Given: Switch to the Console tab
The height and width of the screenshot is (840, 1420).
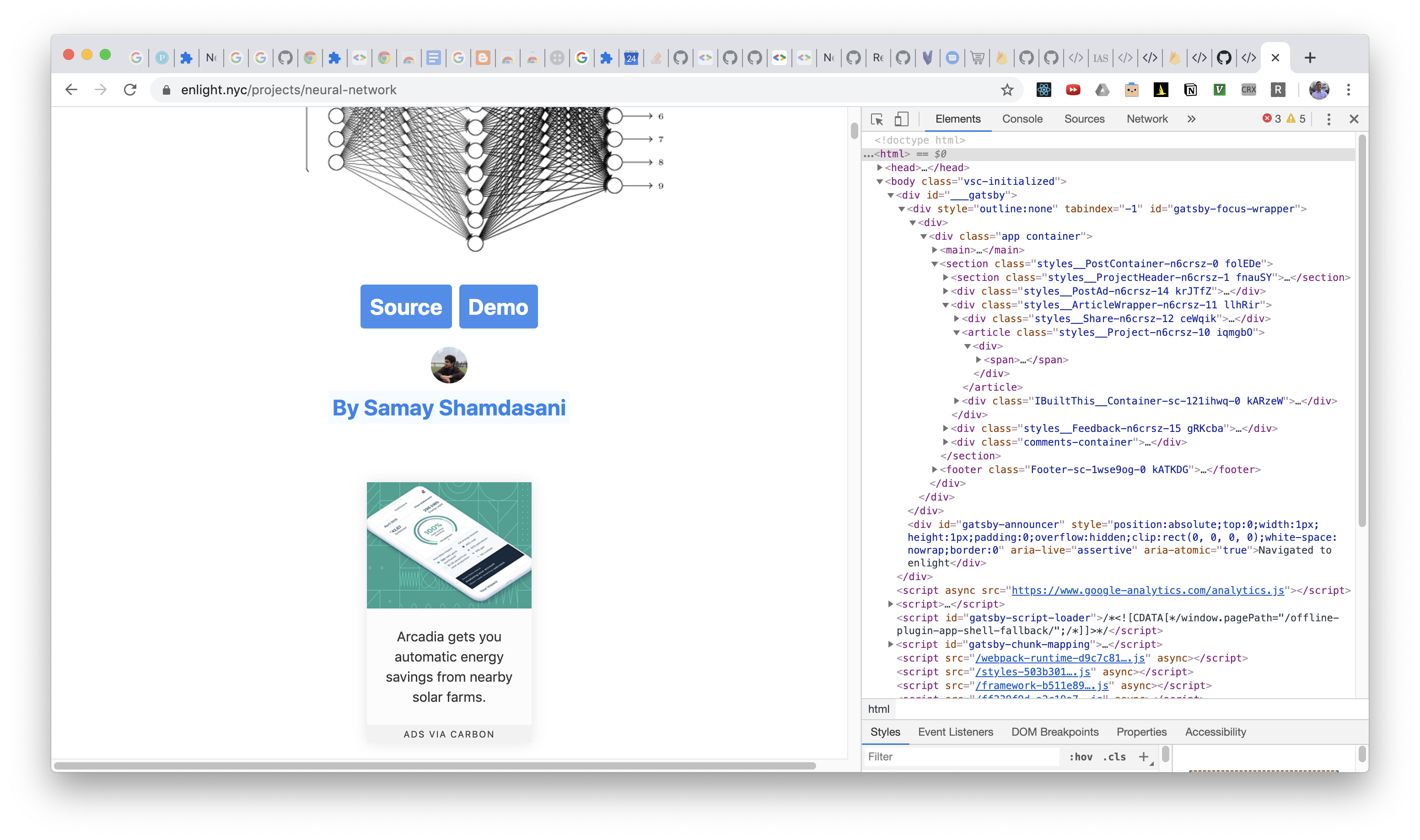Looking at the screenshot, I should click(1022, 119).
